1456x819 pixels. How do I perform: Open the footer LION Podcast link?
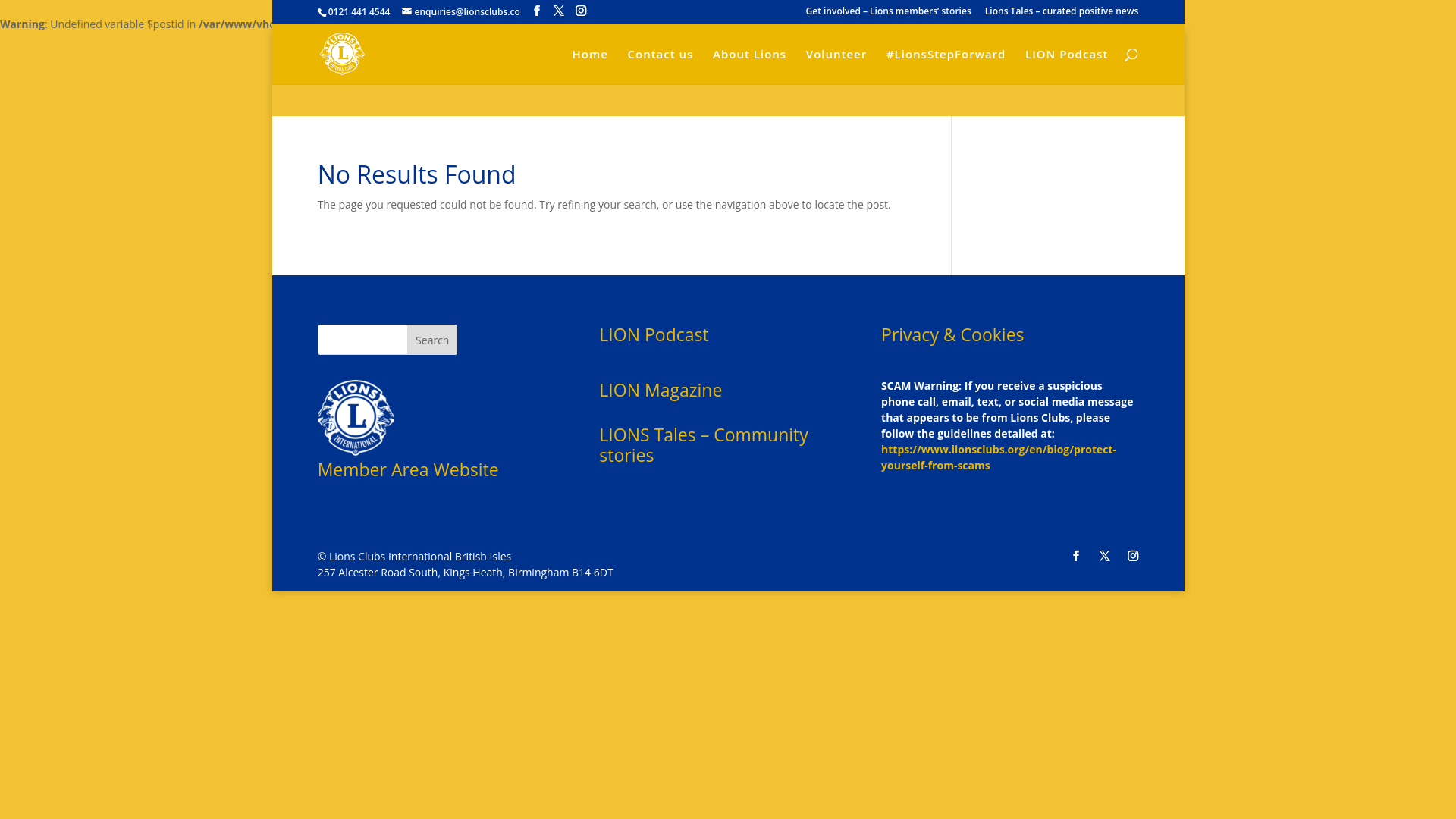point(654,334)
